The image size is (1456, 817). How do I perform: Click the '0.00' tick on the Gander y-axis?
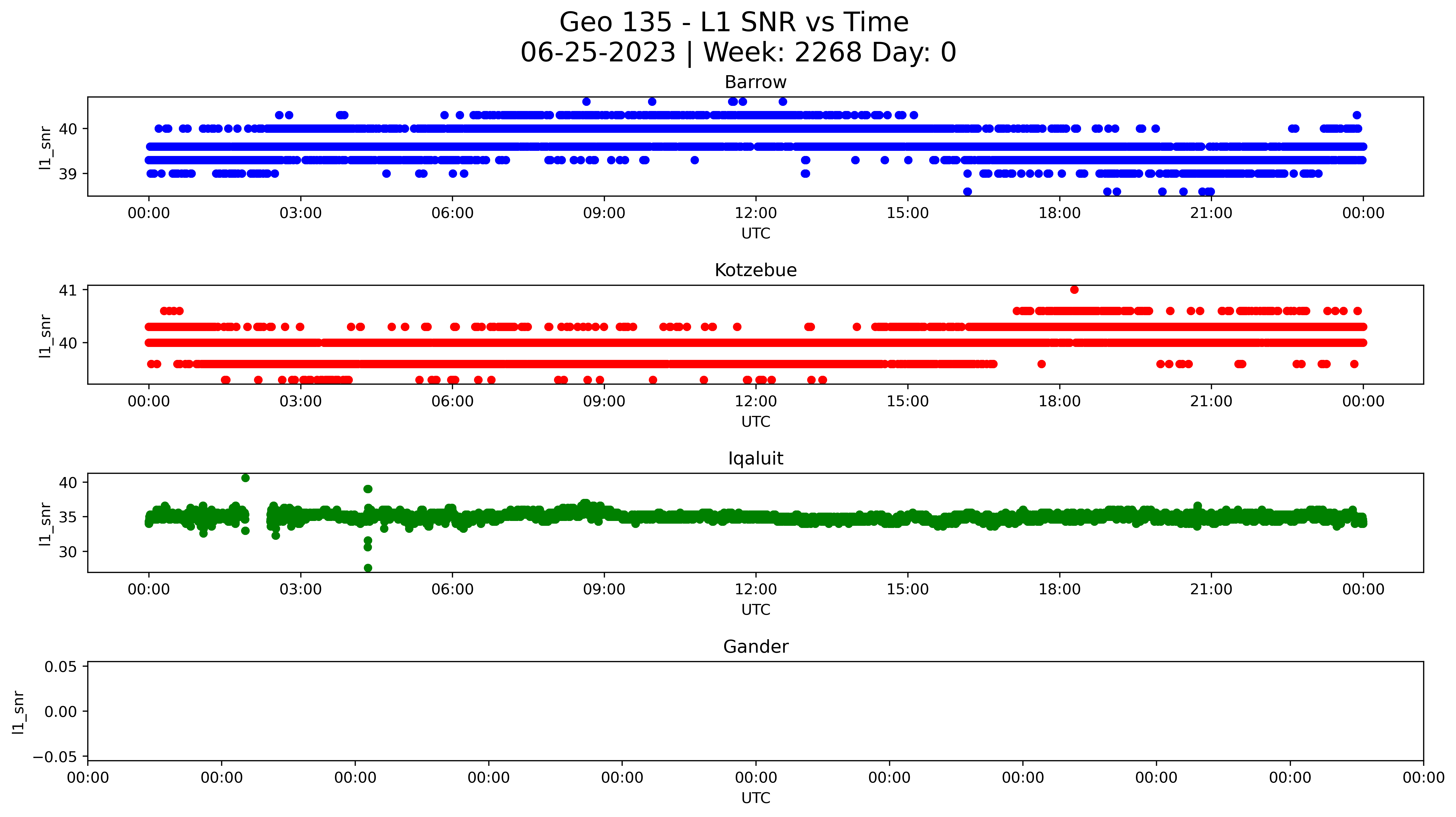tap(61, 712)
